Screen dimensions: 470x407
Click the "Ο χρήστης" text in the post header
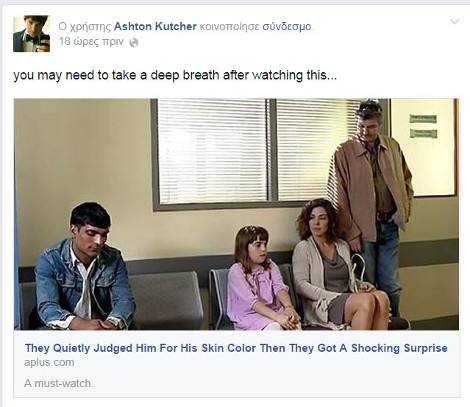(x=85, y=27)
